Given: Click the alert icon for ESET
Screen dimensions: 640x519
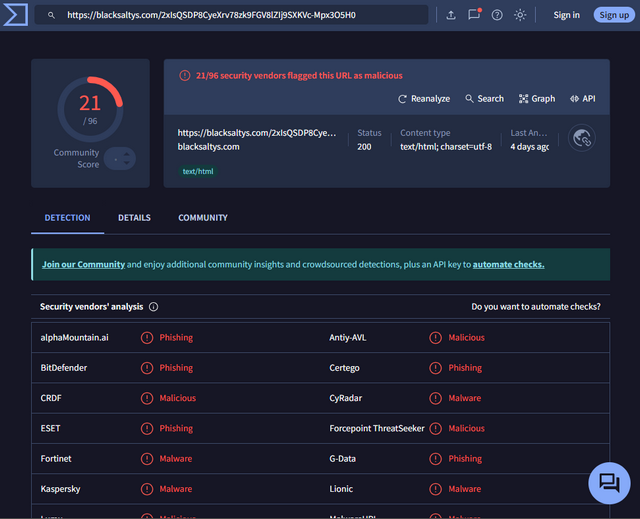Looking at the screenshot, I should pyautogui.click(x=147, y=428).
